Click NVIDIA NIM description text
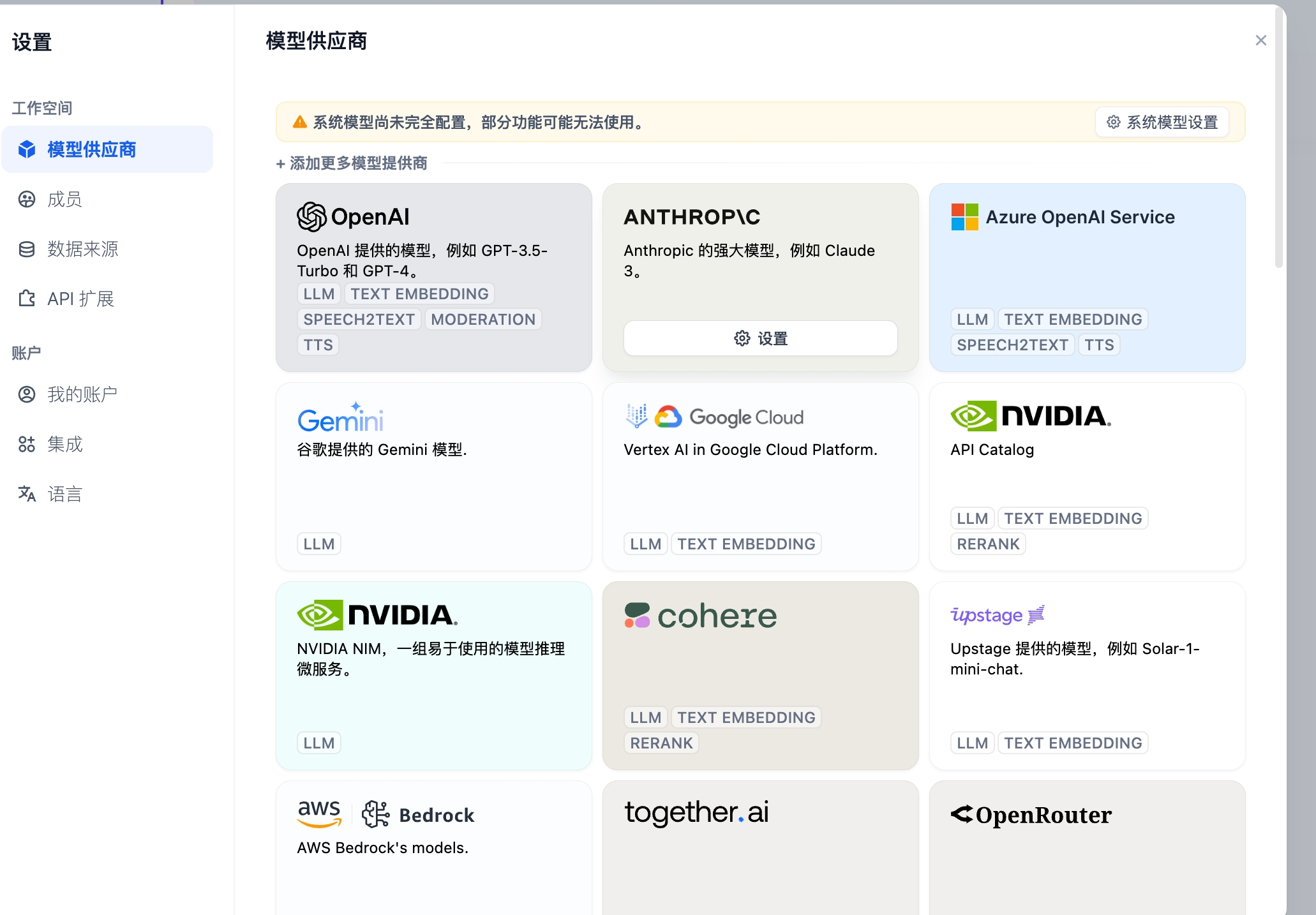 [x=431, y=658]
